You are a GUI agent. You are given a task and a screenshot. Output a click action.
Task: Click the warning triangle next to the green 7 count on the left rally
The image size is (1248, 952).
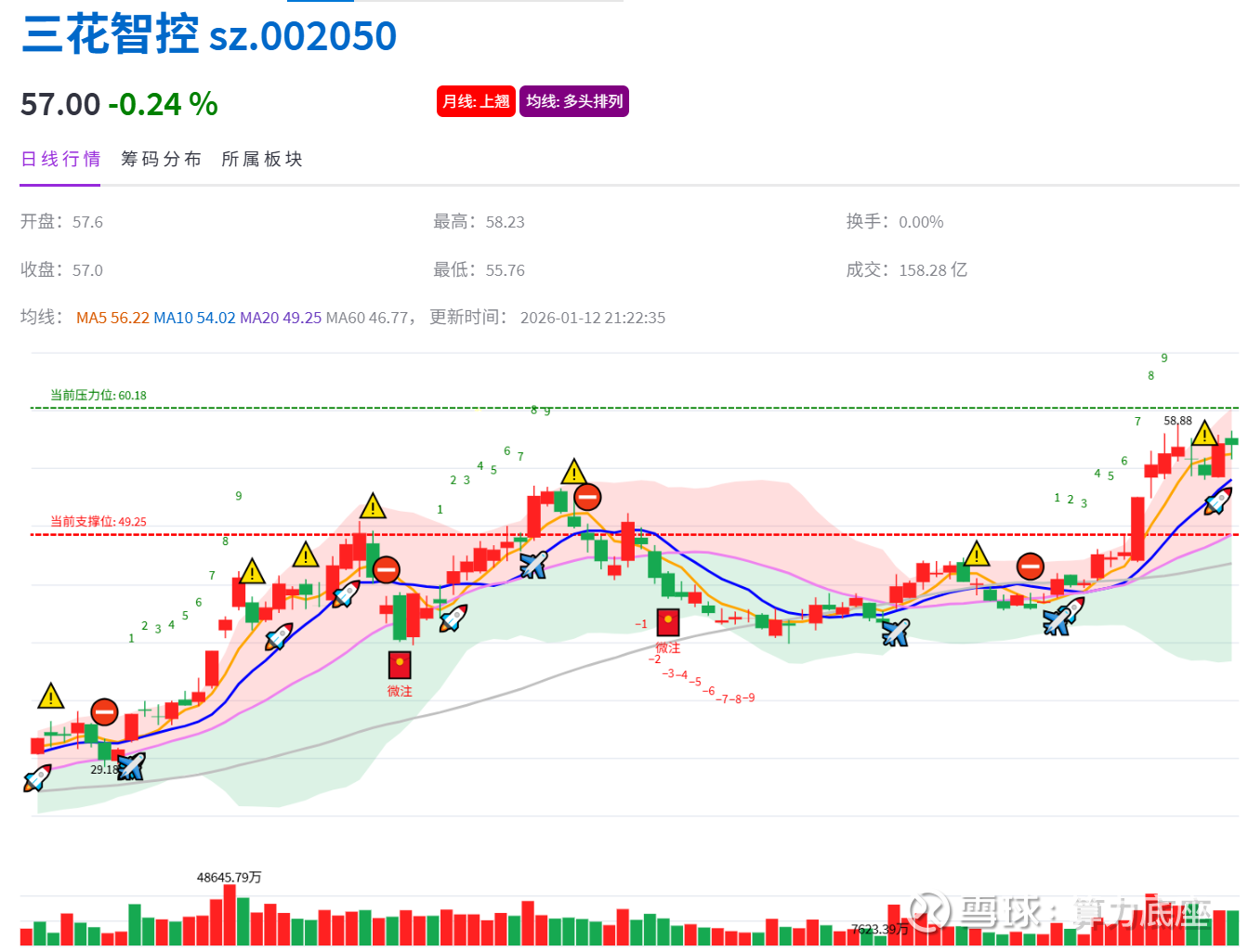coord(252,571)
